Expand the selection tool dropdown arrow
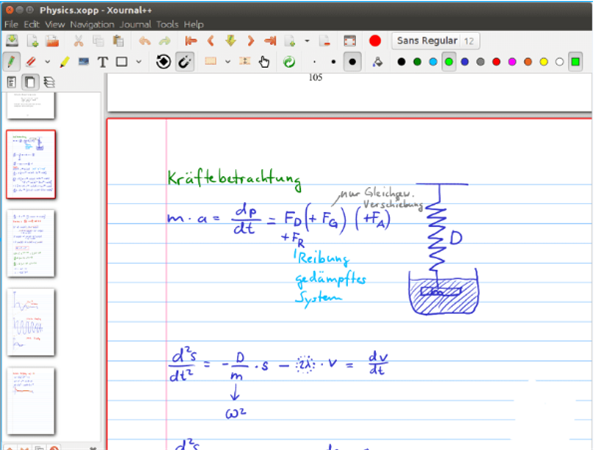 tap(227, 61)
